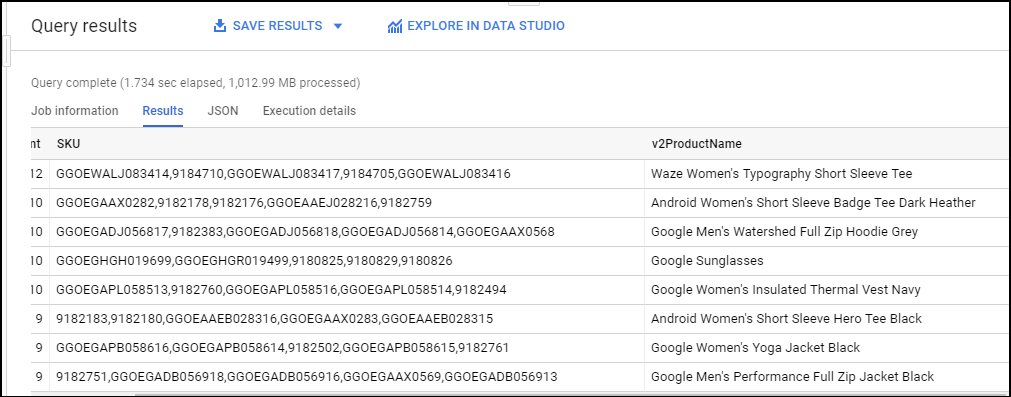The width and height of the screenshot is (1011, 397).
Task: Select Google Men's Performance Full Zip Jacket cell
Action: 827,377
